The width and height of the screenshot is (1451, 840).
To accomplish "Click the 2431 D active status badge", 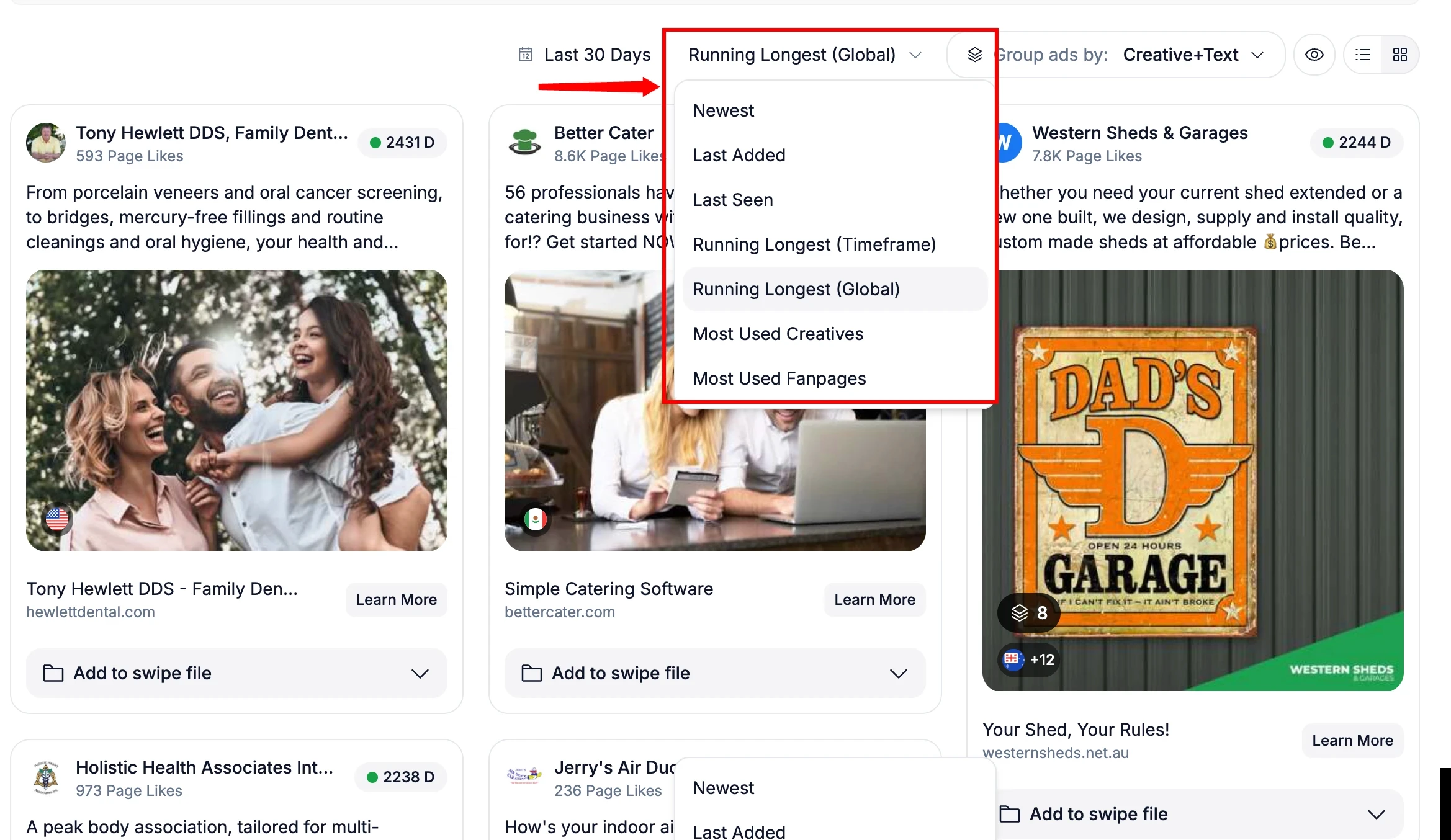I will pos(402,143).
